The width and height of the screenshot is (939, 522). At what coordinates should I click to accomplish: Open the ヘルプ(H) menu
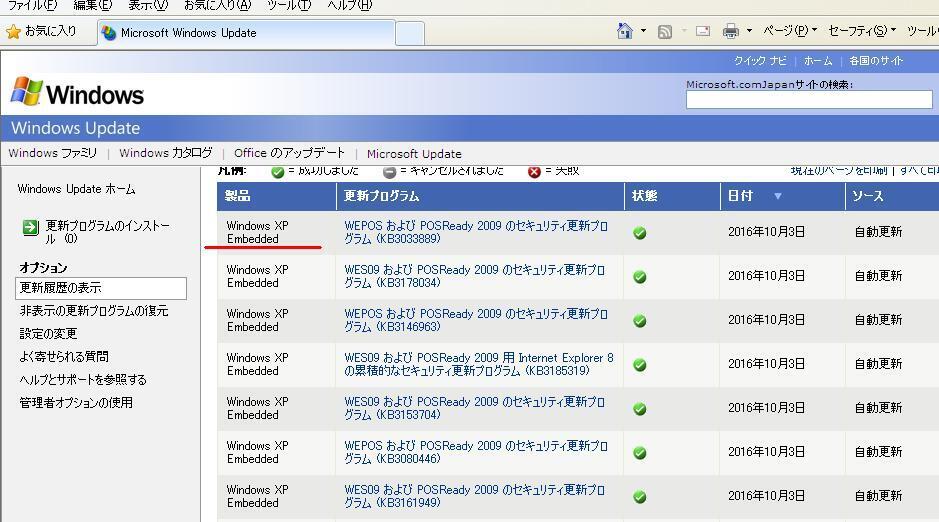pyautogui.click(x=350, y=5)
